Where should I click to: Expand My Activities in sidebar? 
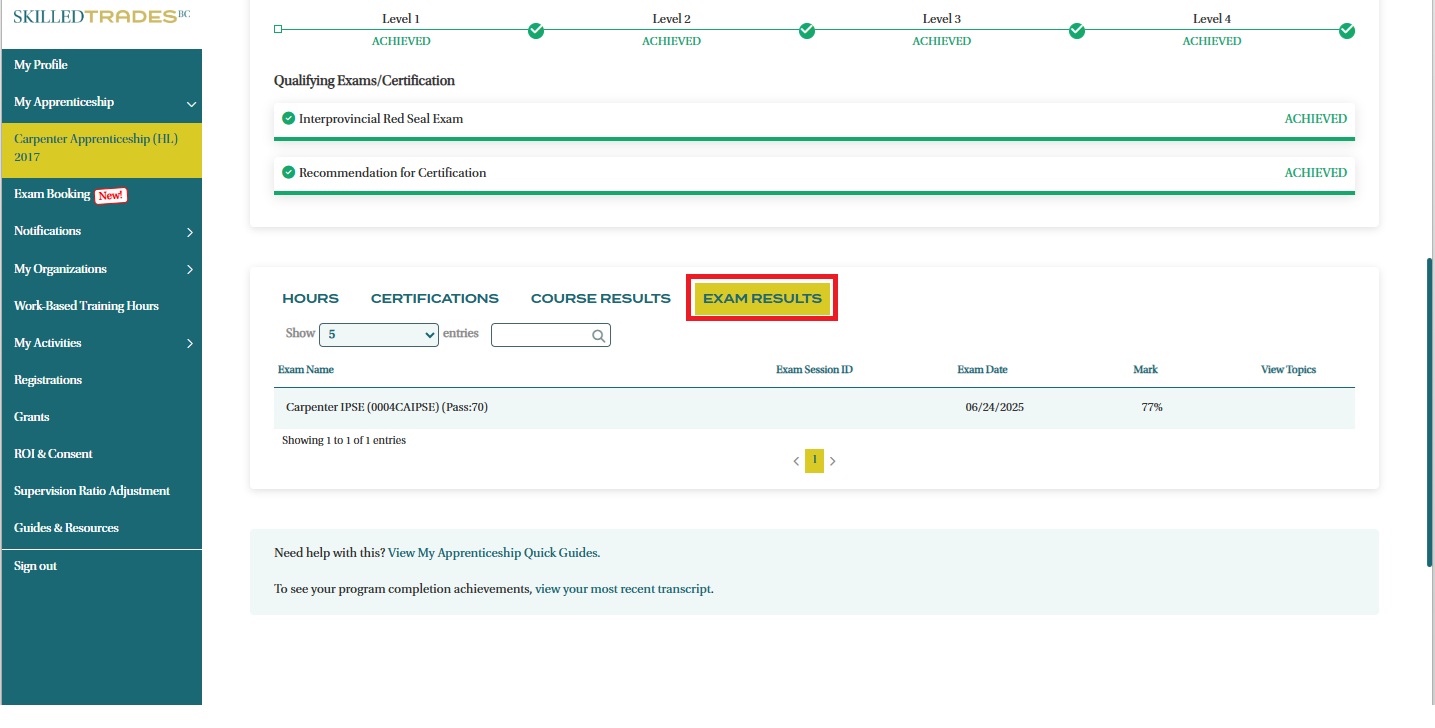pos(190,344)
